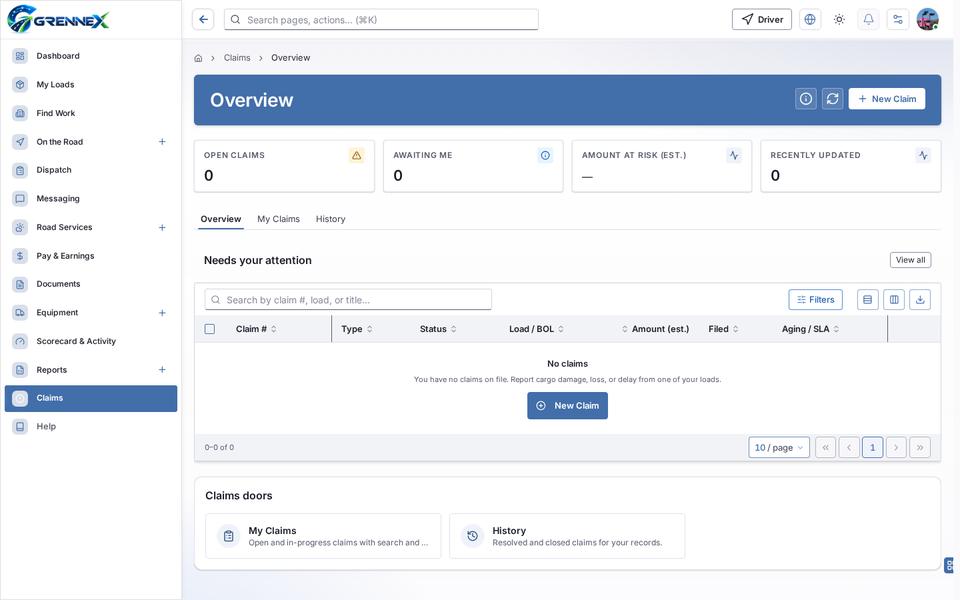Export claims table via download icon
Image resolution: width=960 pixels, height=600 pixels.
(920, 299)
